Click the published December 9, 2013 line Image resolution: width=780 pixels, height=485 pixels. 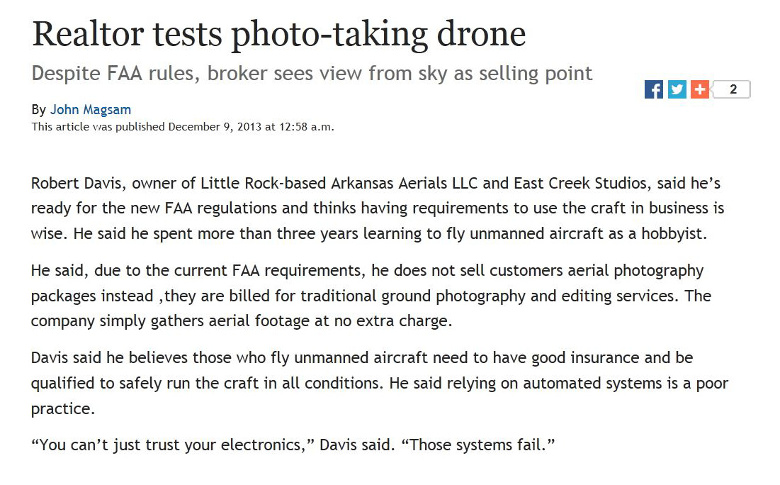[183, 127]
